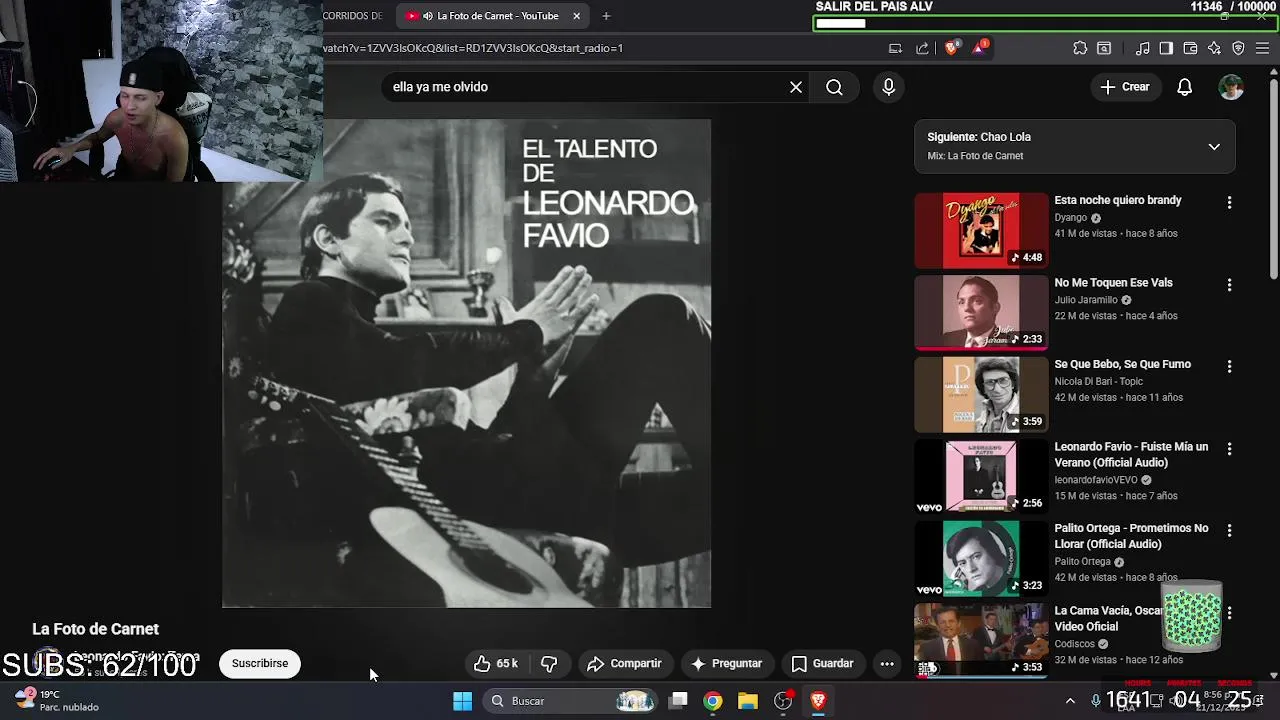Click Brave Rewards triangle icon

979,48
